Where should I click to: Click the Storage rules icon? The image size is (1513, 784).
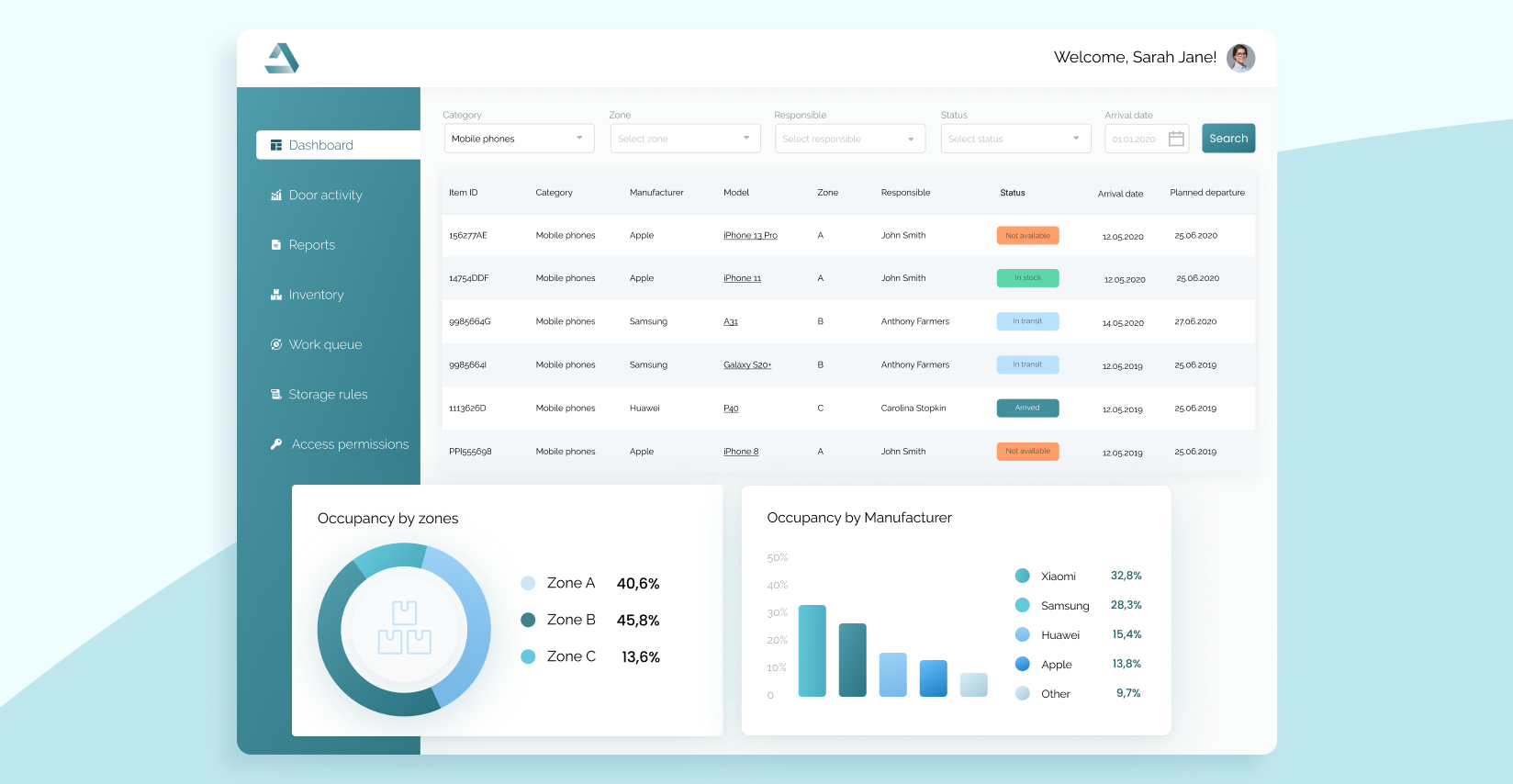click(276, 395)
